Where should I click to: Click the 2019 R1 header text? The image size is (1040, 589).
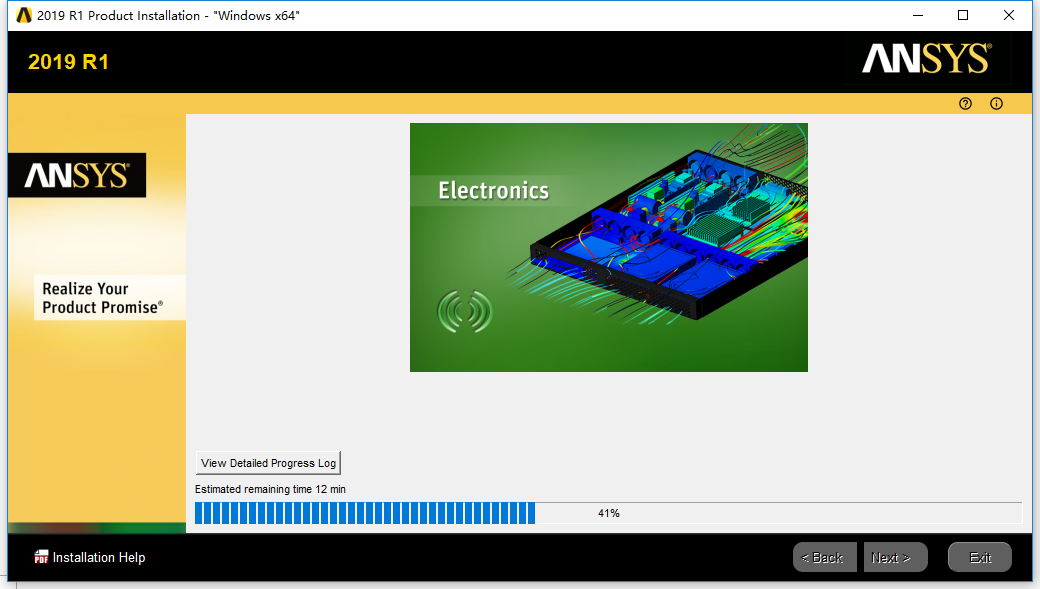68,62
